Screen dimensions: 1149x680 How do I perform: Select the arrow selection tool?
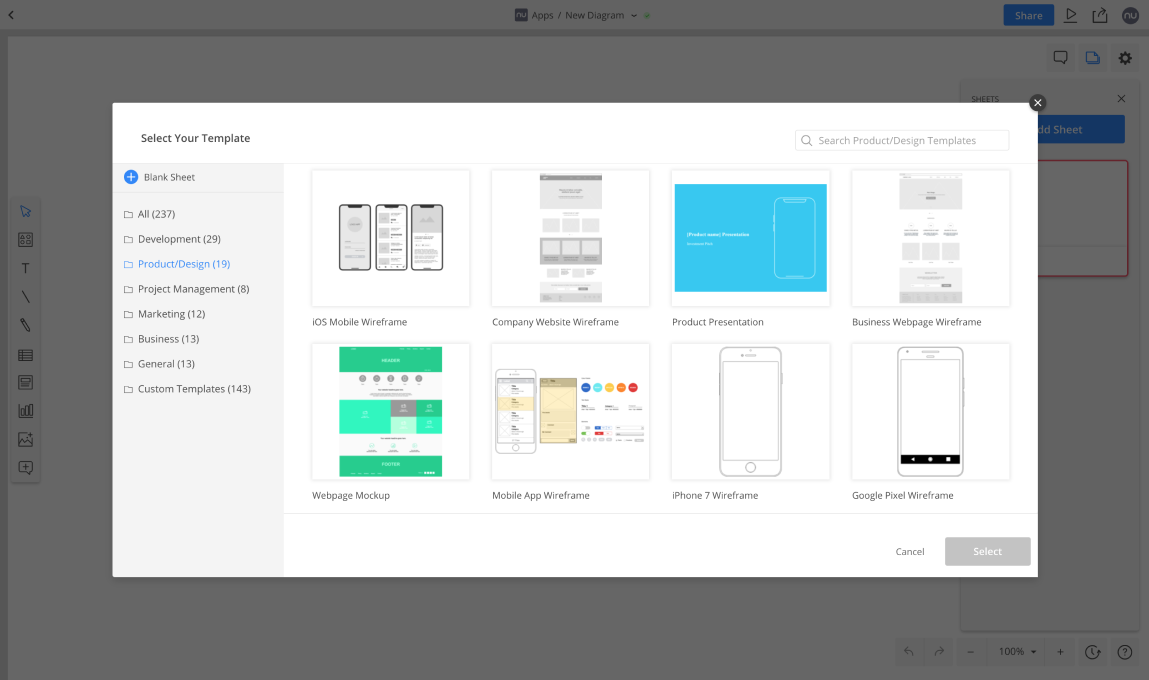coord(25,211)
